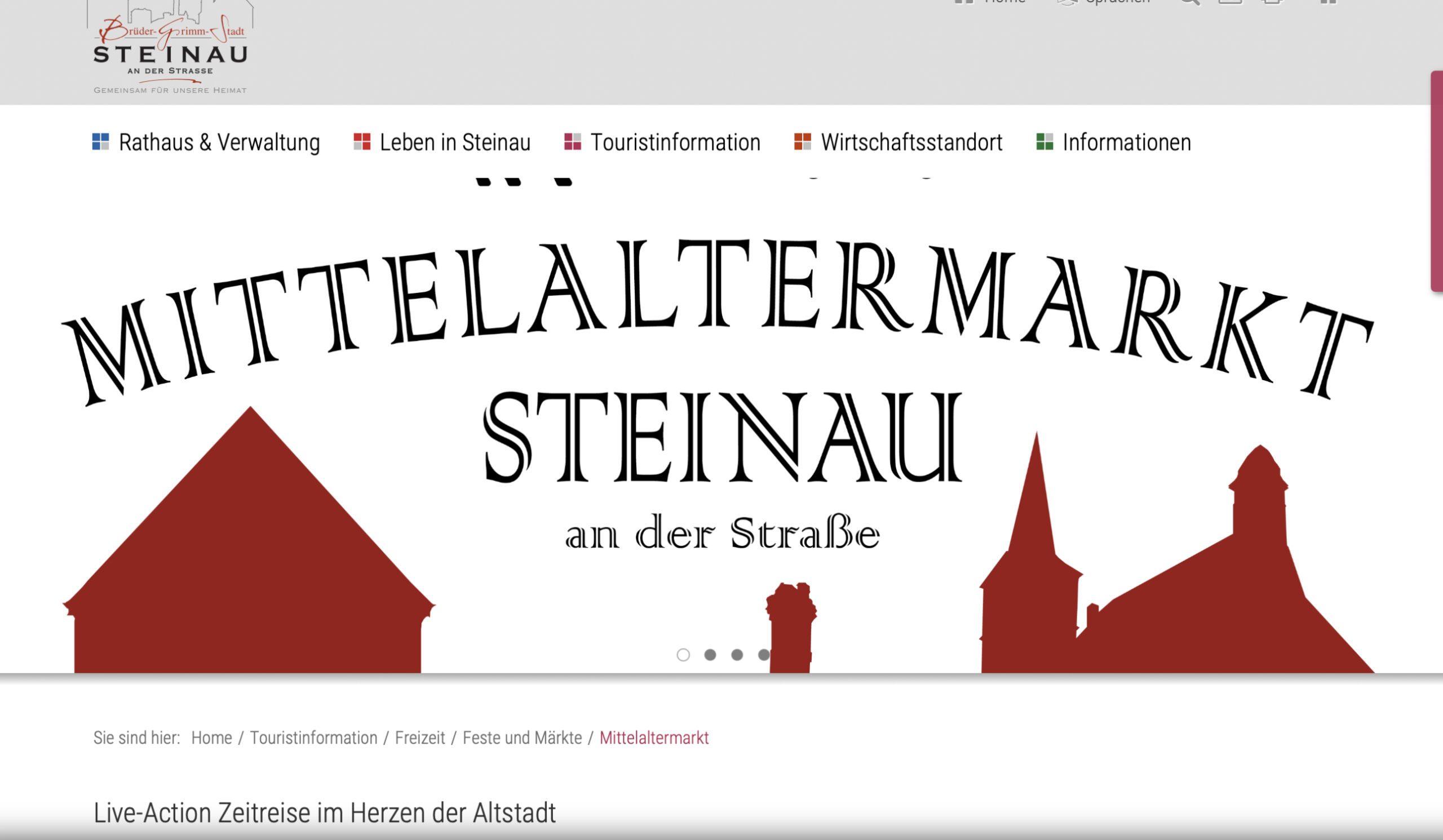Go to Home in the breadcrumb

[211, 738]
